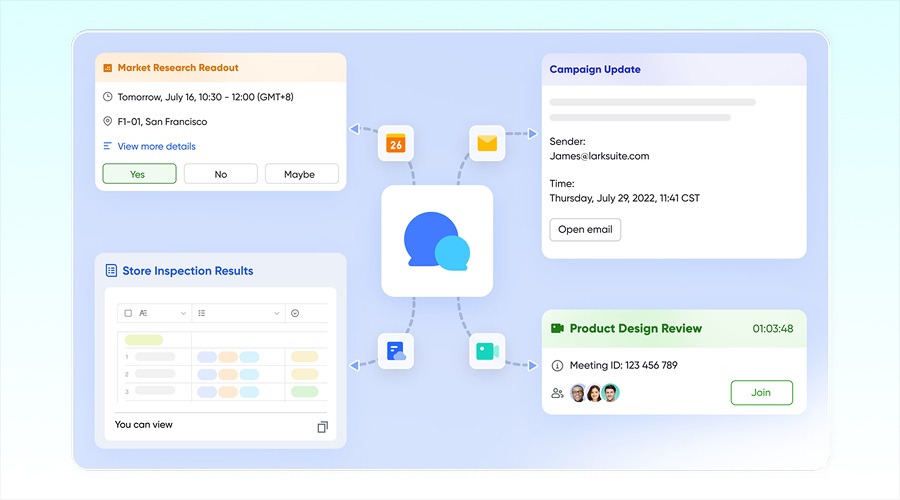The width and height of the screenshot is (900, 500).
Task: Click the Thursday, July 29, 2022 time text
Action: pos(624,198)
